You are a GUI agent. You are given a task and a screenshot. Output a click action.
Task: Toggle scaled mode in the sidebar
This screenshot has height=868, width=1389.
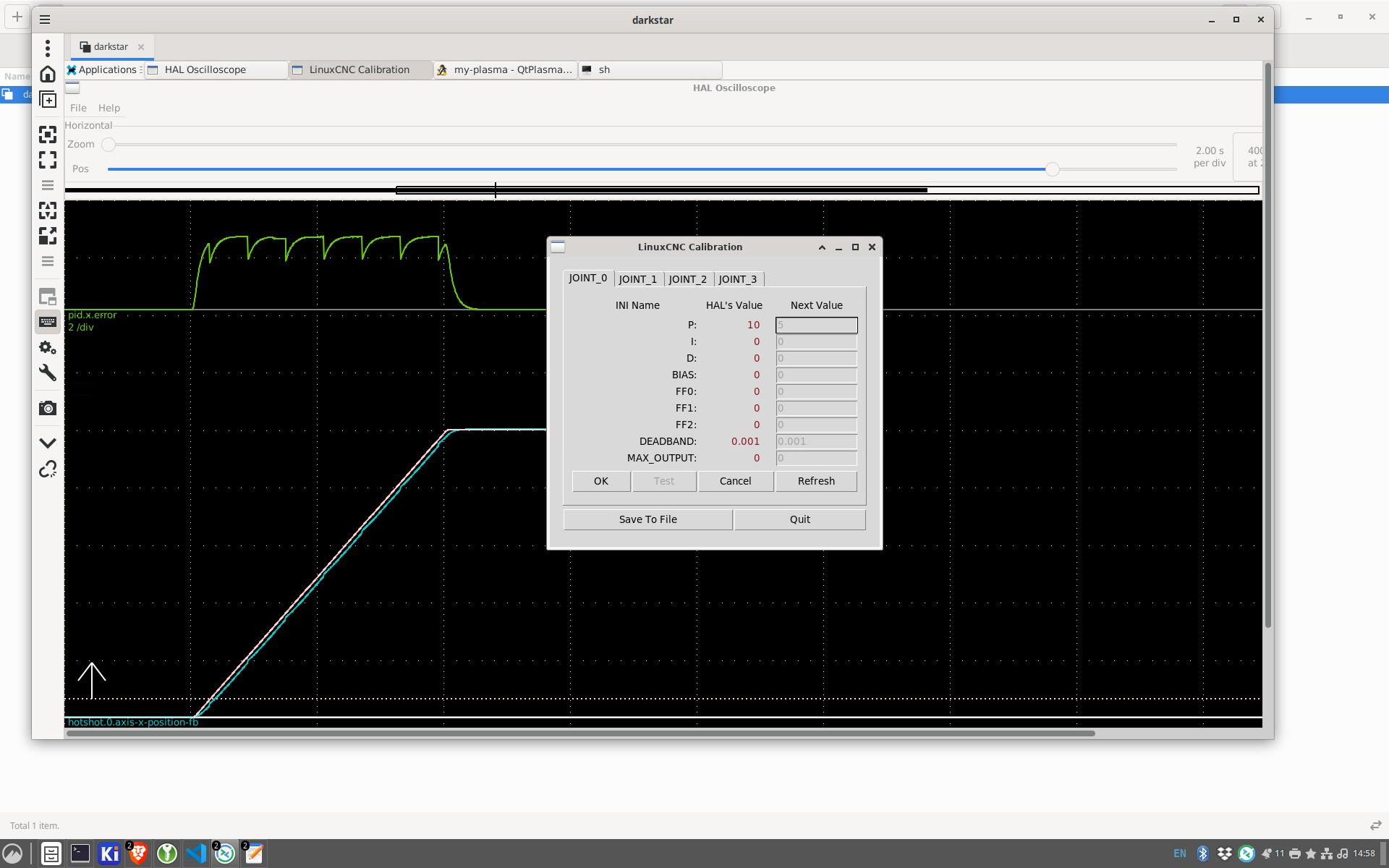[48, 236]
